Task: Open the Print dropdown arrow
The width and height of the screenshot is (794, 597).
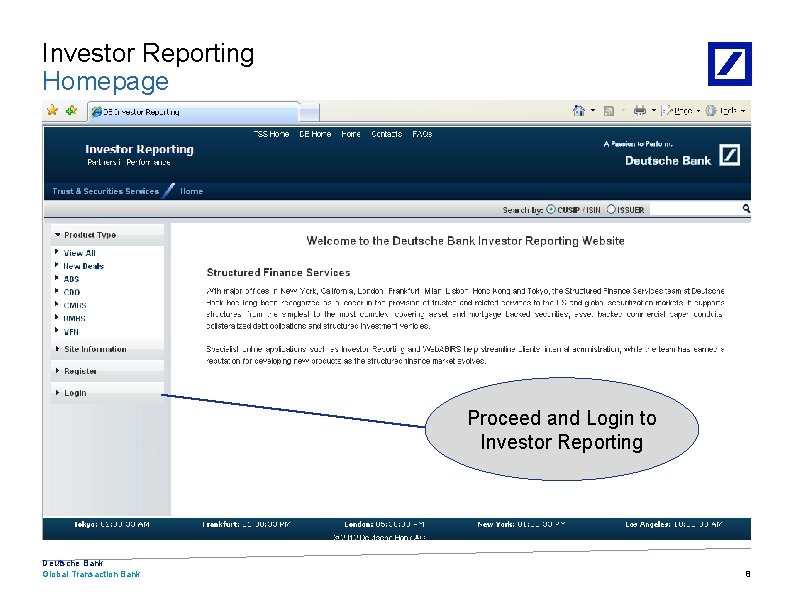Action: [x=654, y=110]
